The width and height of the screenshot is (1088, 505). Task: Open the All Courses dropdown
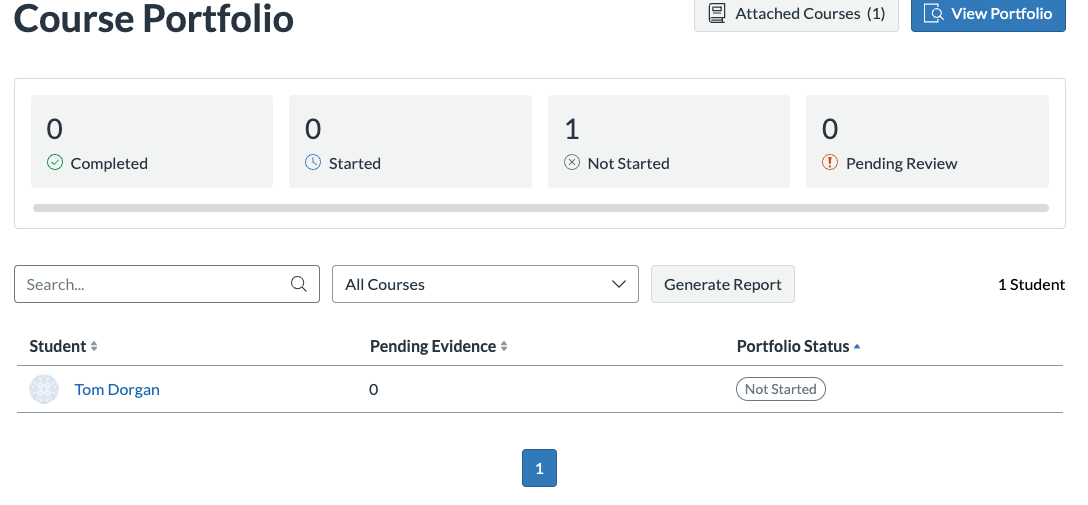[x=485, y=284]
